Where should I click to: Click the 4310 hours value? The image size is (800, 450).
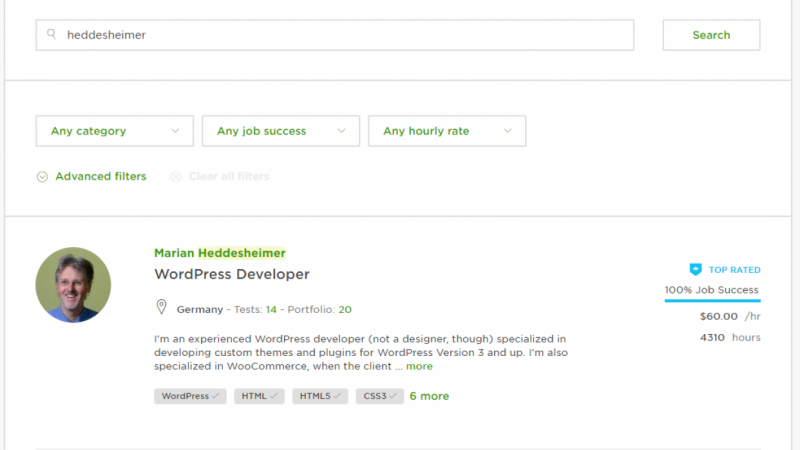click(x=730, y=337)
